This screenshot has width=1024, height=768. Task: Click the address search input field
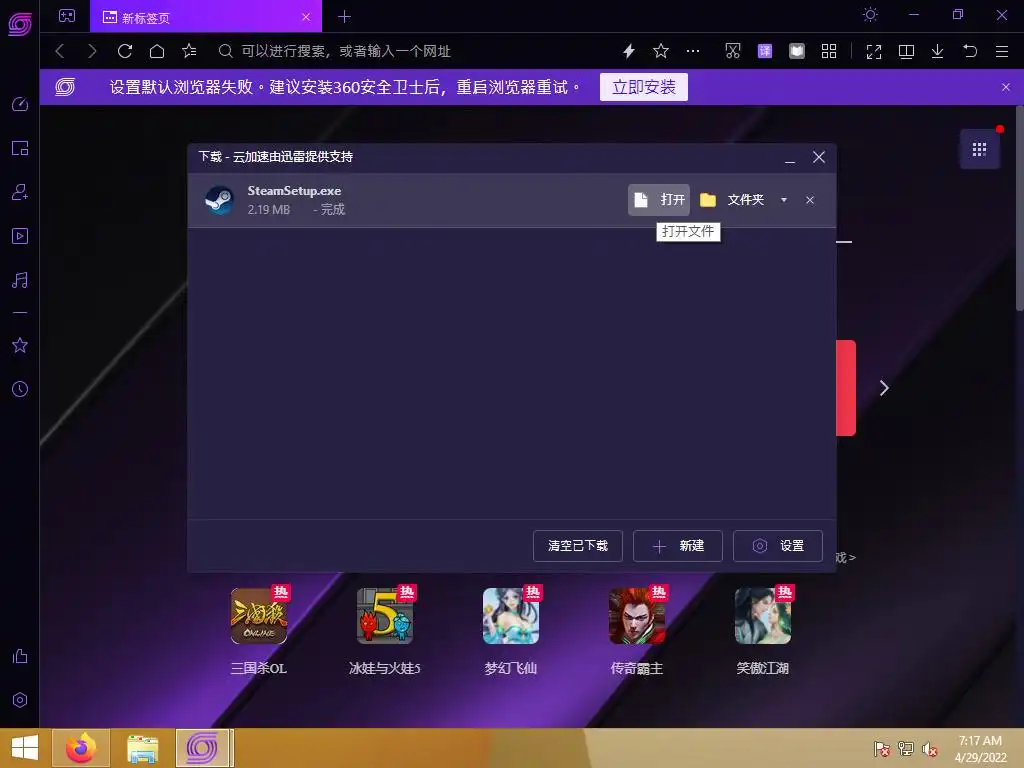tap(418, 51)
